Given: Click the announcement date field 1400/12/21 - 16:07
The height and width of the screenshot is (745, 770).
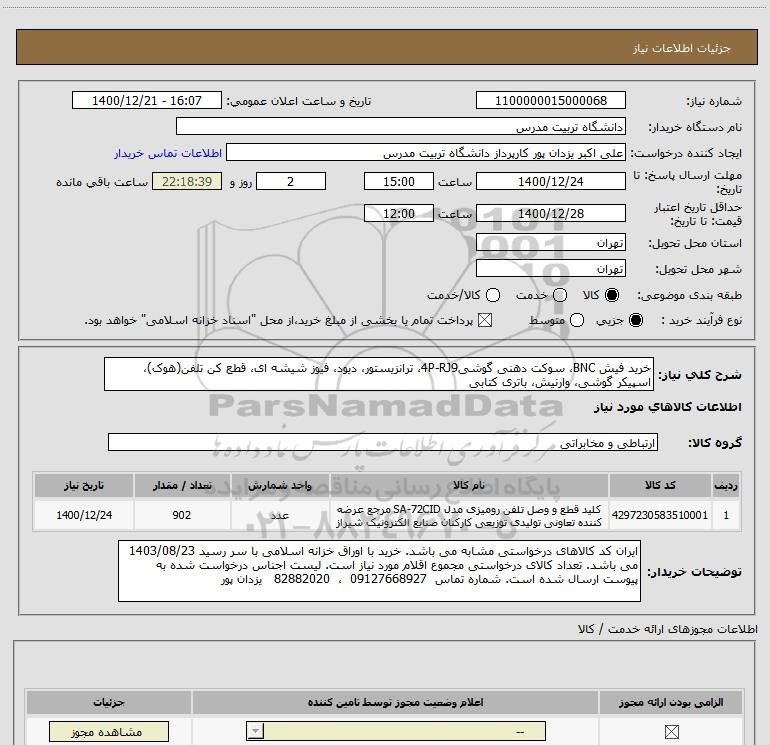Looking at the screenshot, I should [x=147, y=100].
